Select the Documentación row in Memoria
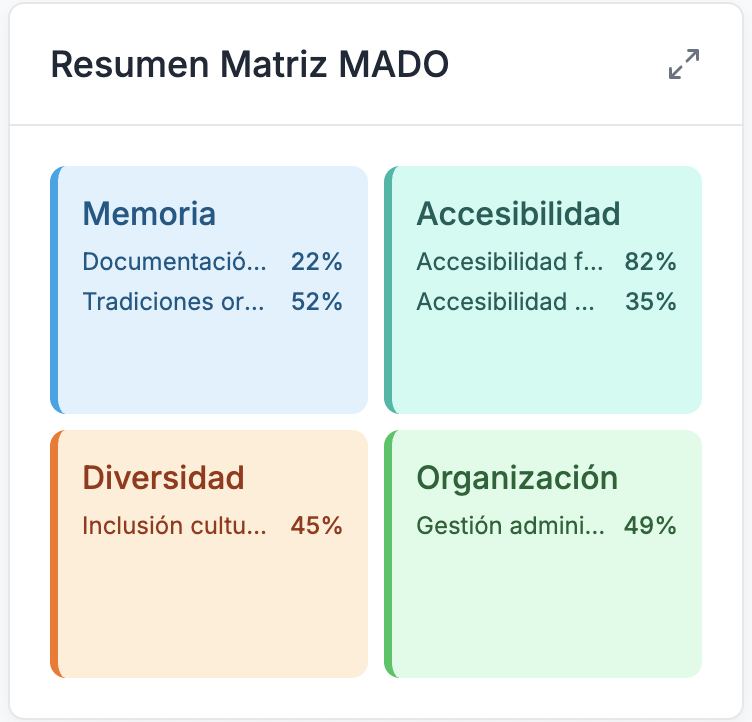The width and height of the screenshot is (752, 722). 175,262
